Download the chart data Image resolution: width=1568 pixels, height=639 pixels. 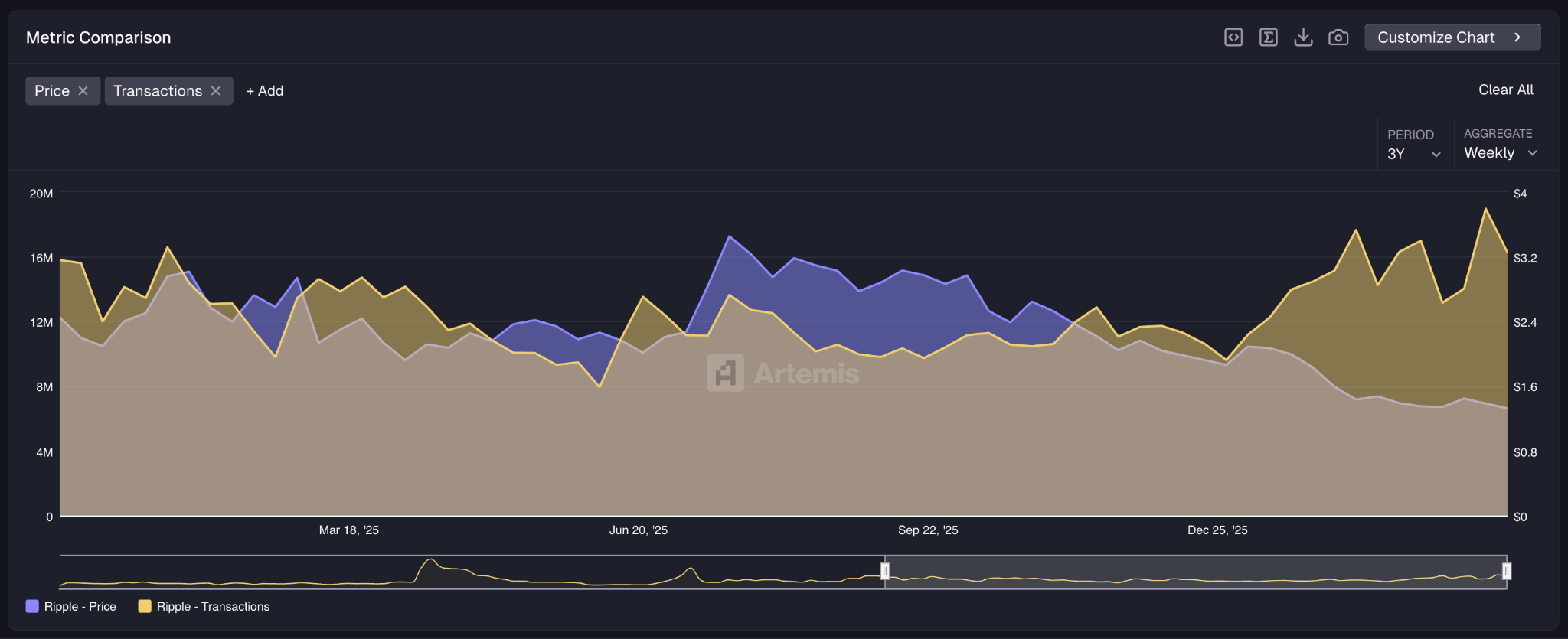tap(1303, 37)
